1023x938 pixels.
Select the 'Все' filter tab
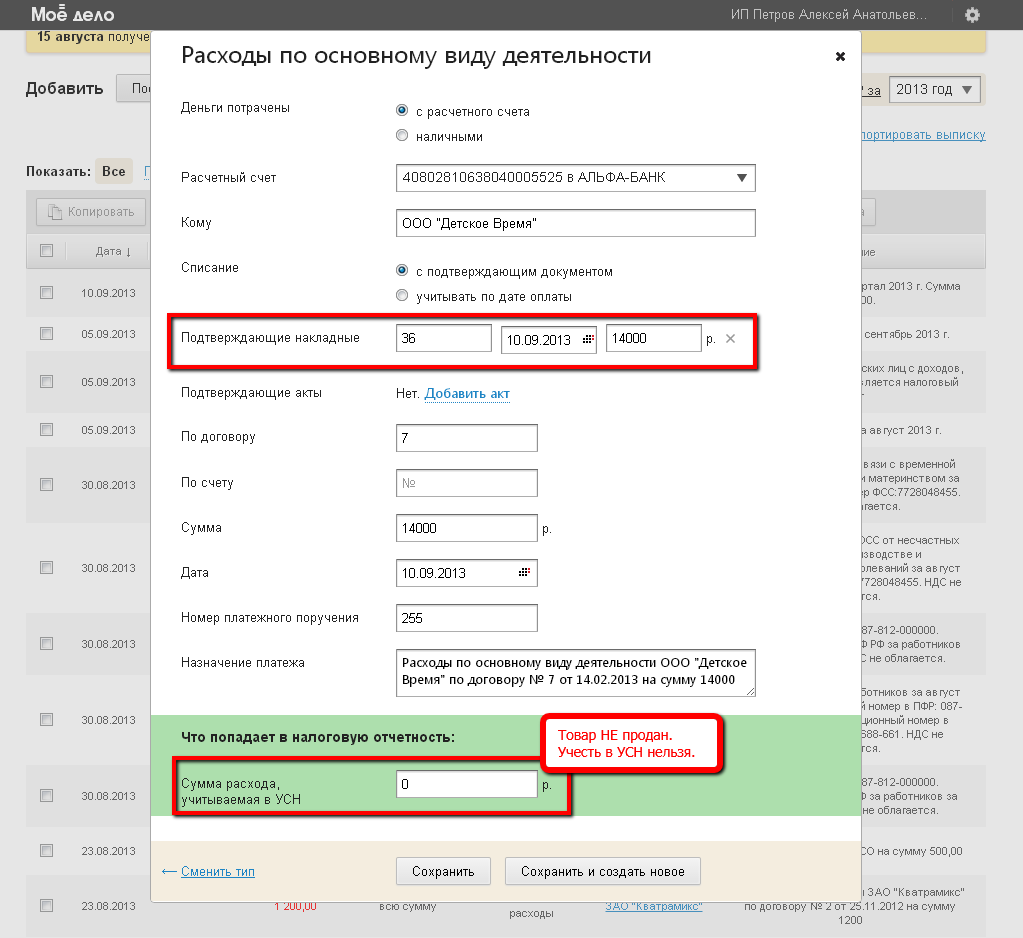coord(113,172)
